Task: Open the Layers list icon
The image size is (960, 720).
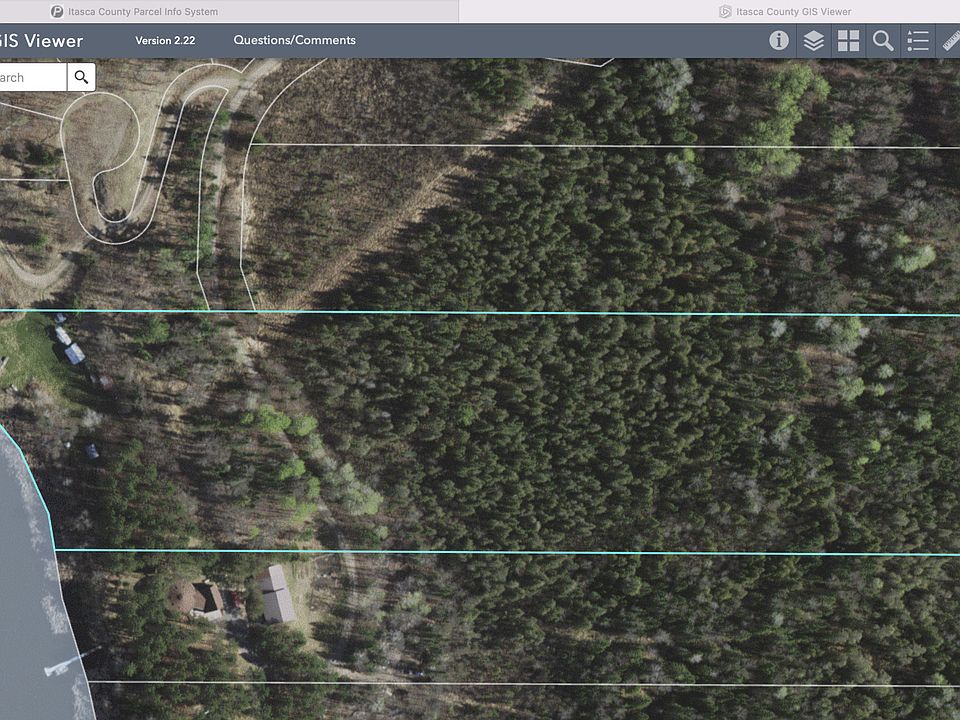Action: tap(814, 41)
